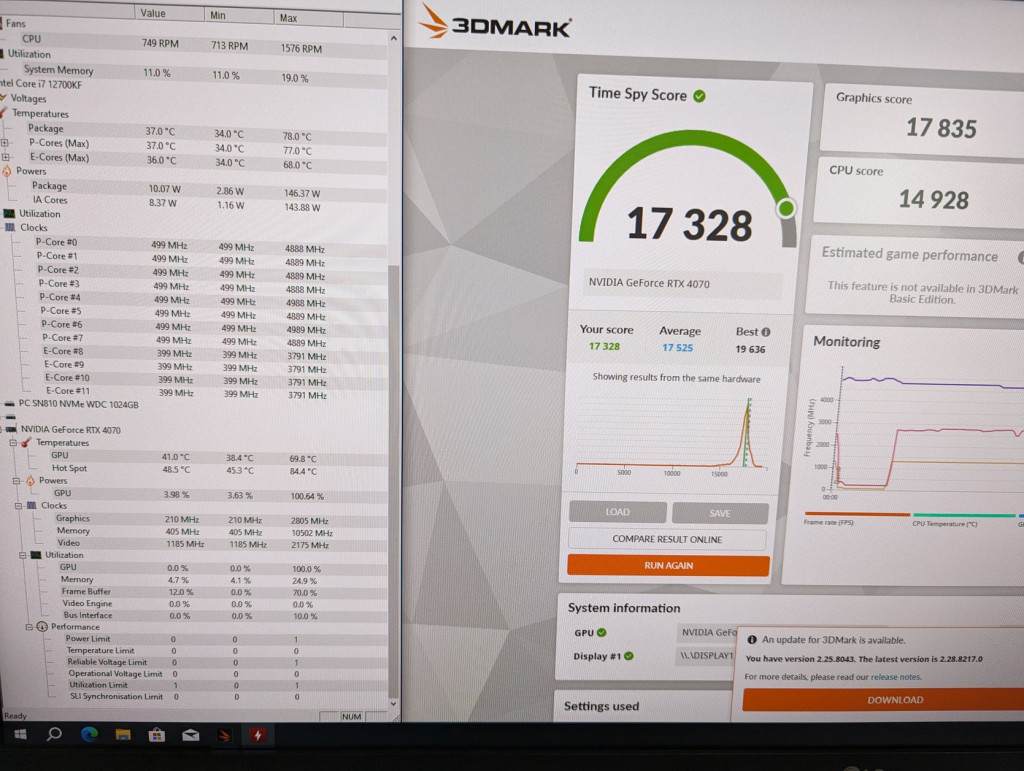The image size is (1024, 771).
Task: Click Best score 19 636
Action: coord(750,349)
